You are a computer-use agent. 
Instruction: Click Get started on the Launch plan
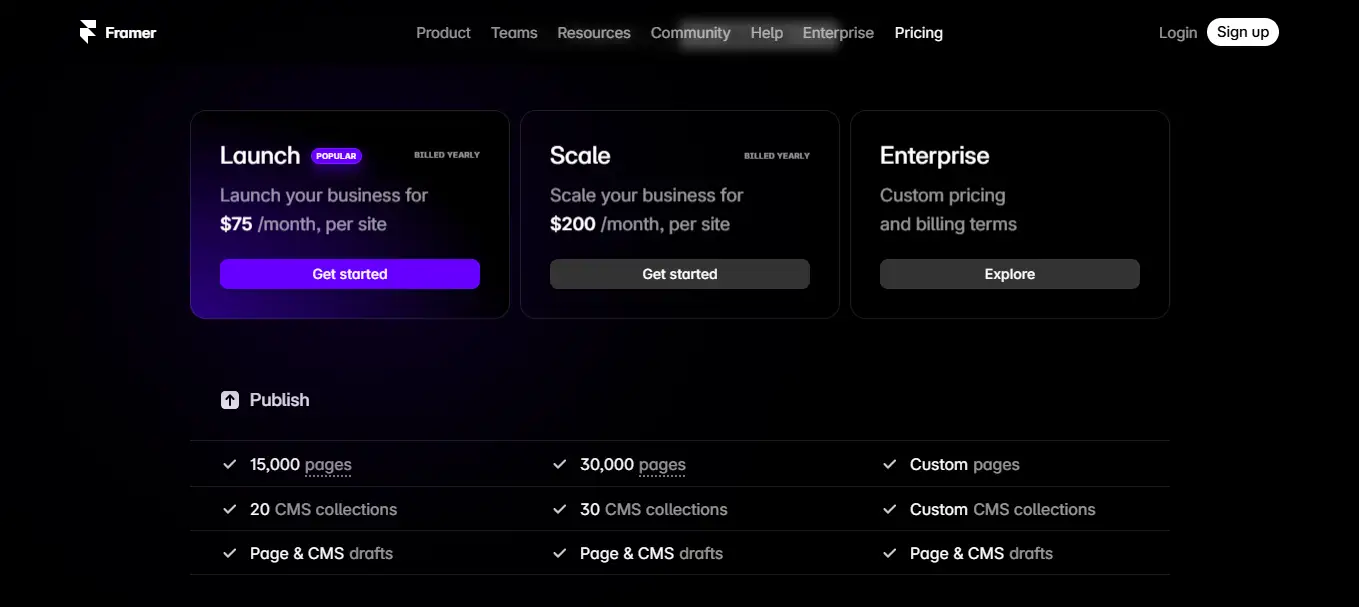coord(350,274)
